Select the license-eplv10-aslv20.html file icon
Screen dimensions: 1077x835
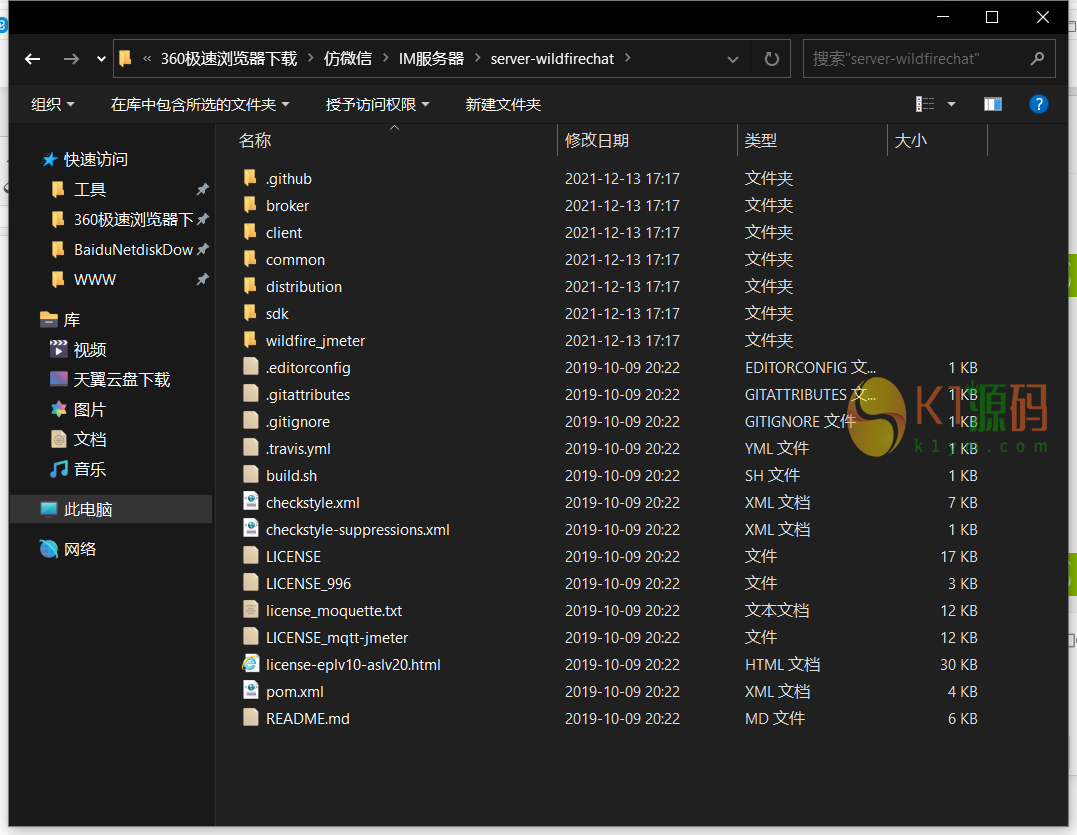point(250,664)
